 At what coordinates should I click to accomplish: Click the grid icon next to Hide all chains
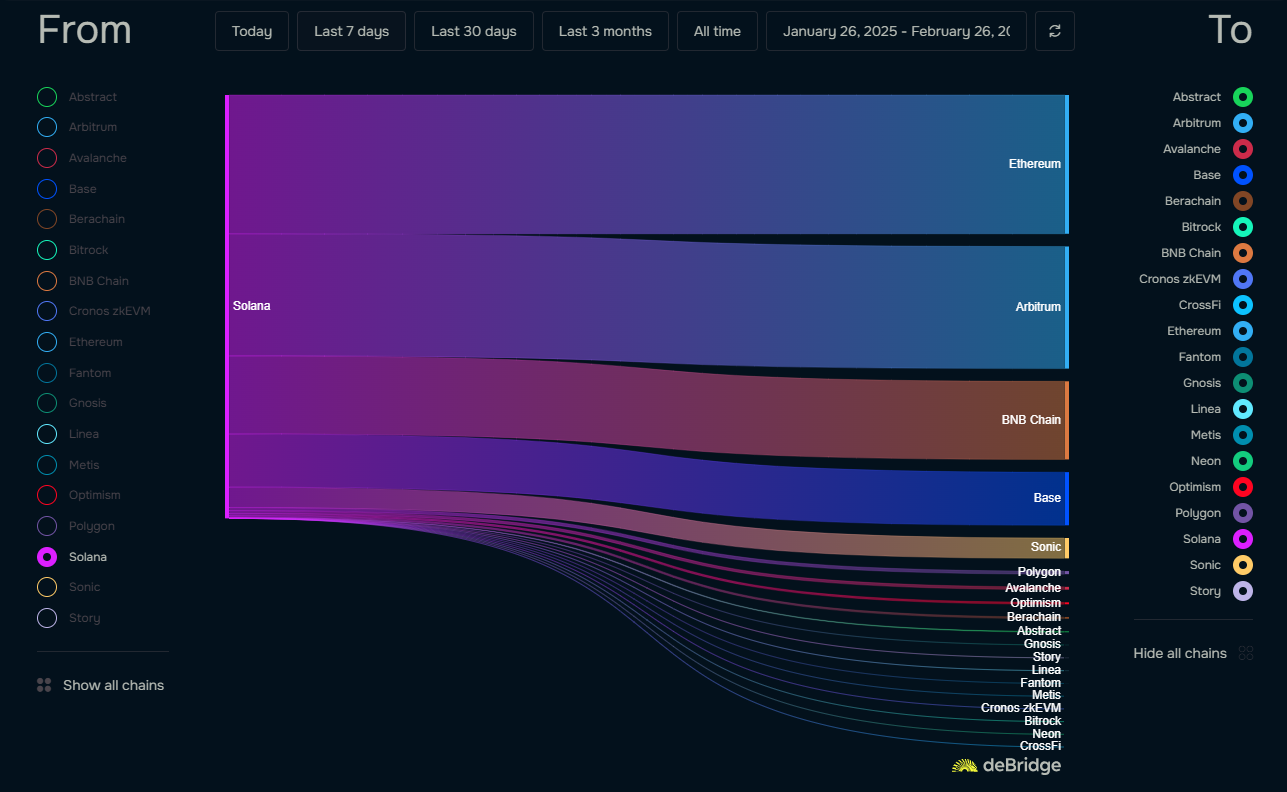1246,653
